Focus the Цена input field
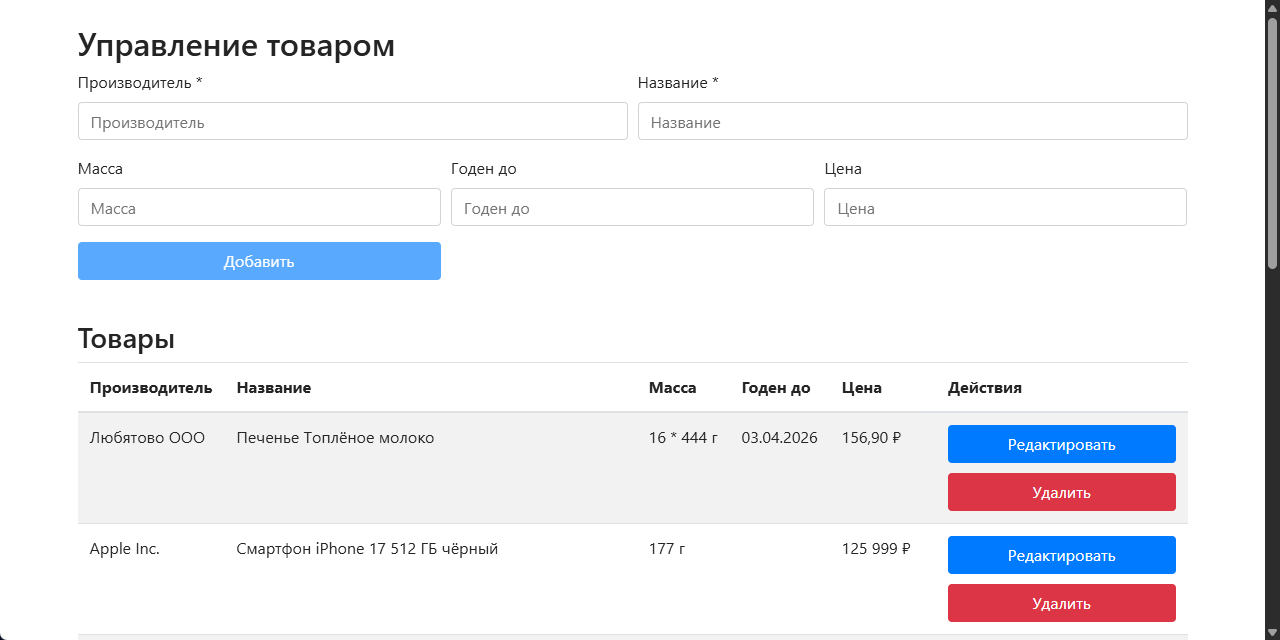1280x640 pixels. point(1005,208)
